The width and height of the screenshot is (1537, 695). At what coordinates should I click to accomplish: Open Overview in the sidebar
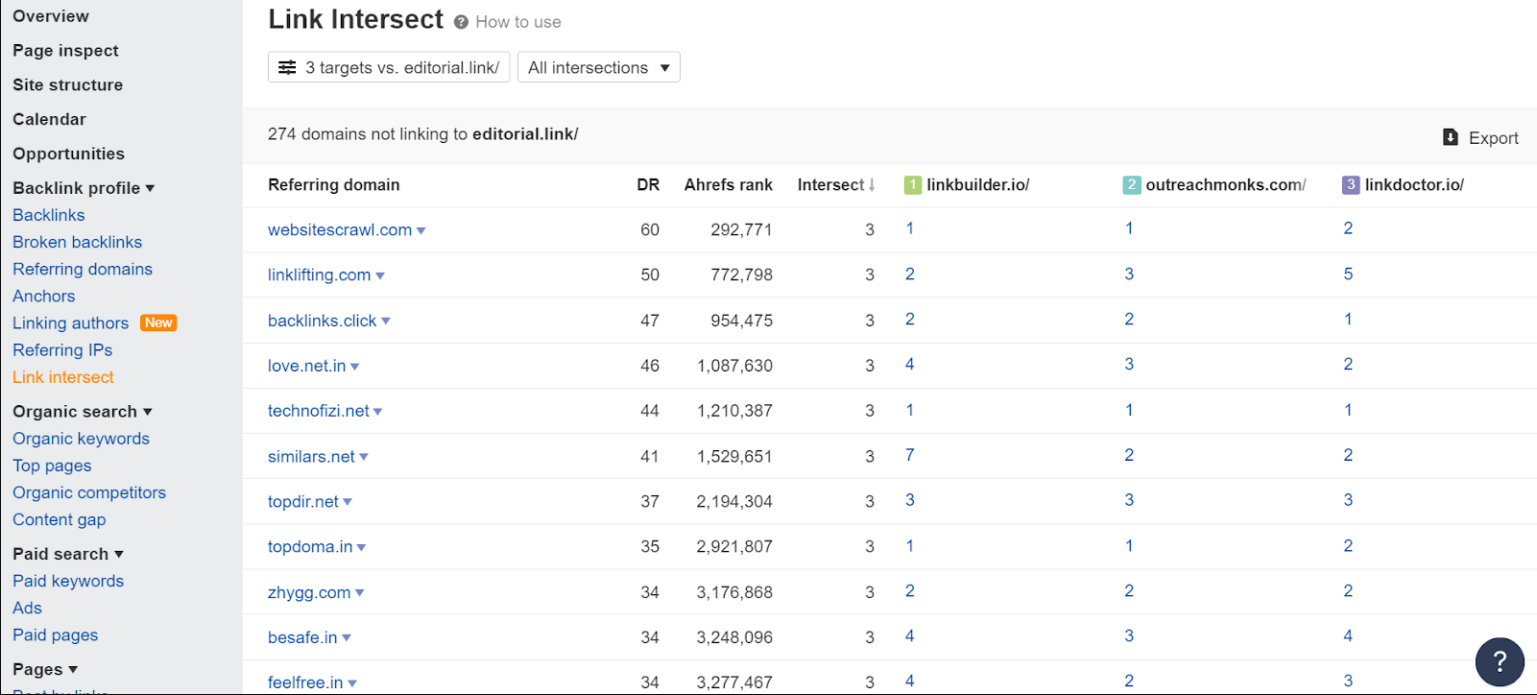(51, 16)
